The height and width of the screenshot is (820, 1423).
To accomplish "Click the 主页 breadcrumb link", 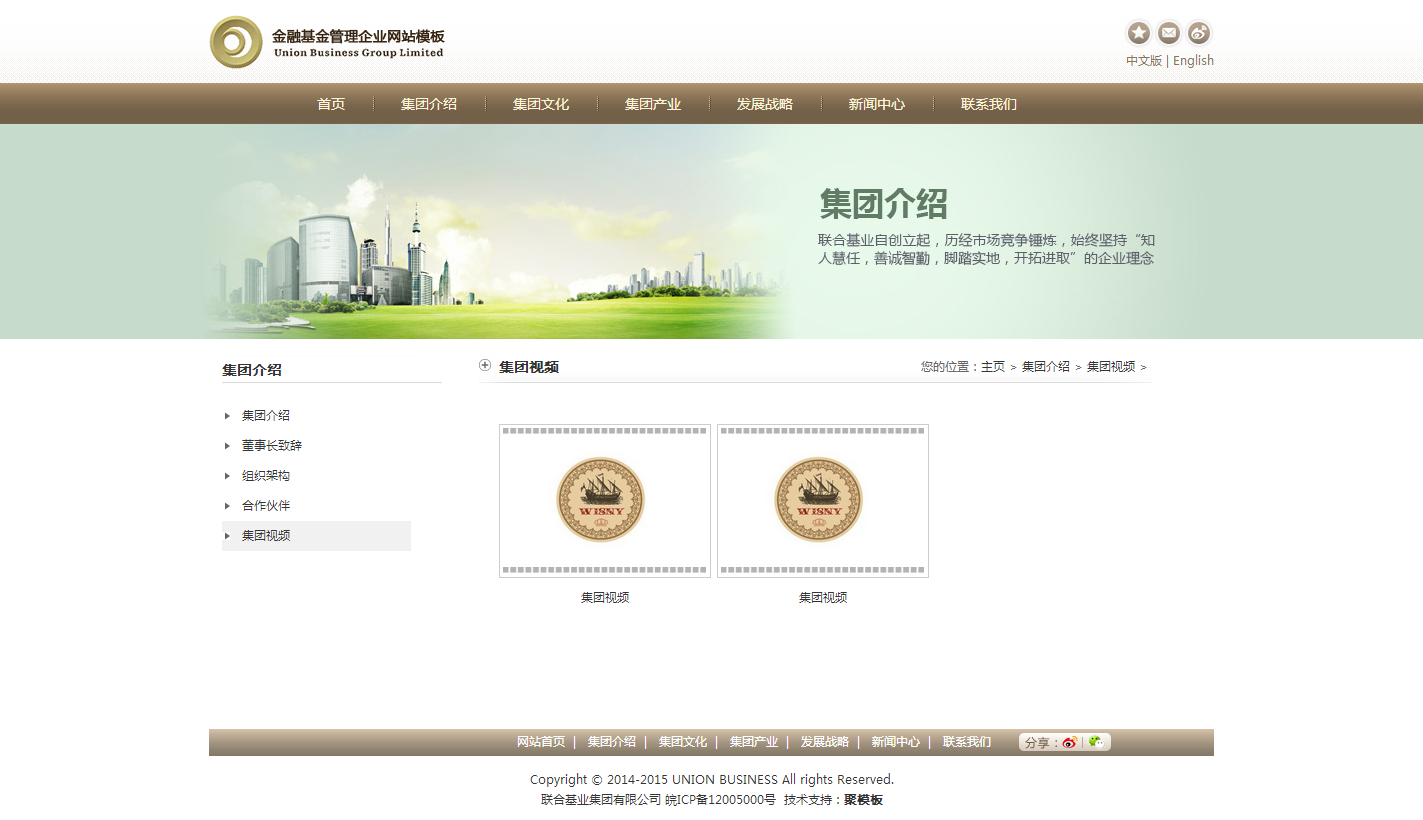I will coord(993,367).
